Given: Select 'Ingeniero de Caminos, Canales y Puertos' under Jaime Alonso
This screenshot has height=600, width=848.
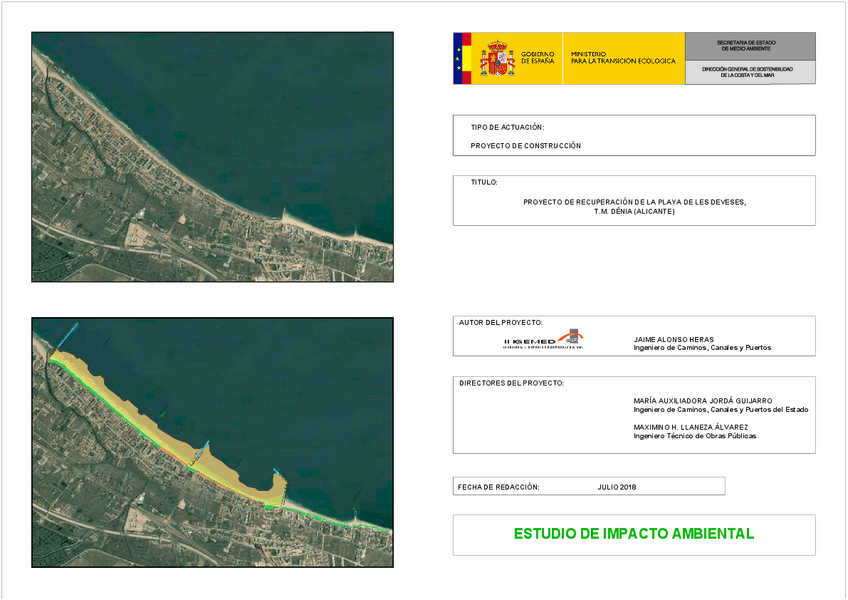Looking at the screenshot, I should pyautogui.click(x=703, y=348).
